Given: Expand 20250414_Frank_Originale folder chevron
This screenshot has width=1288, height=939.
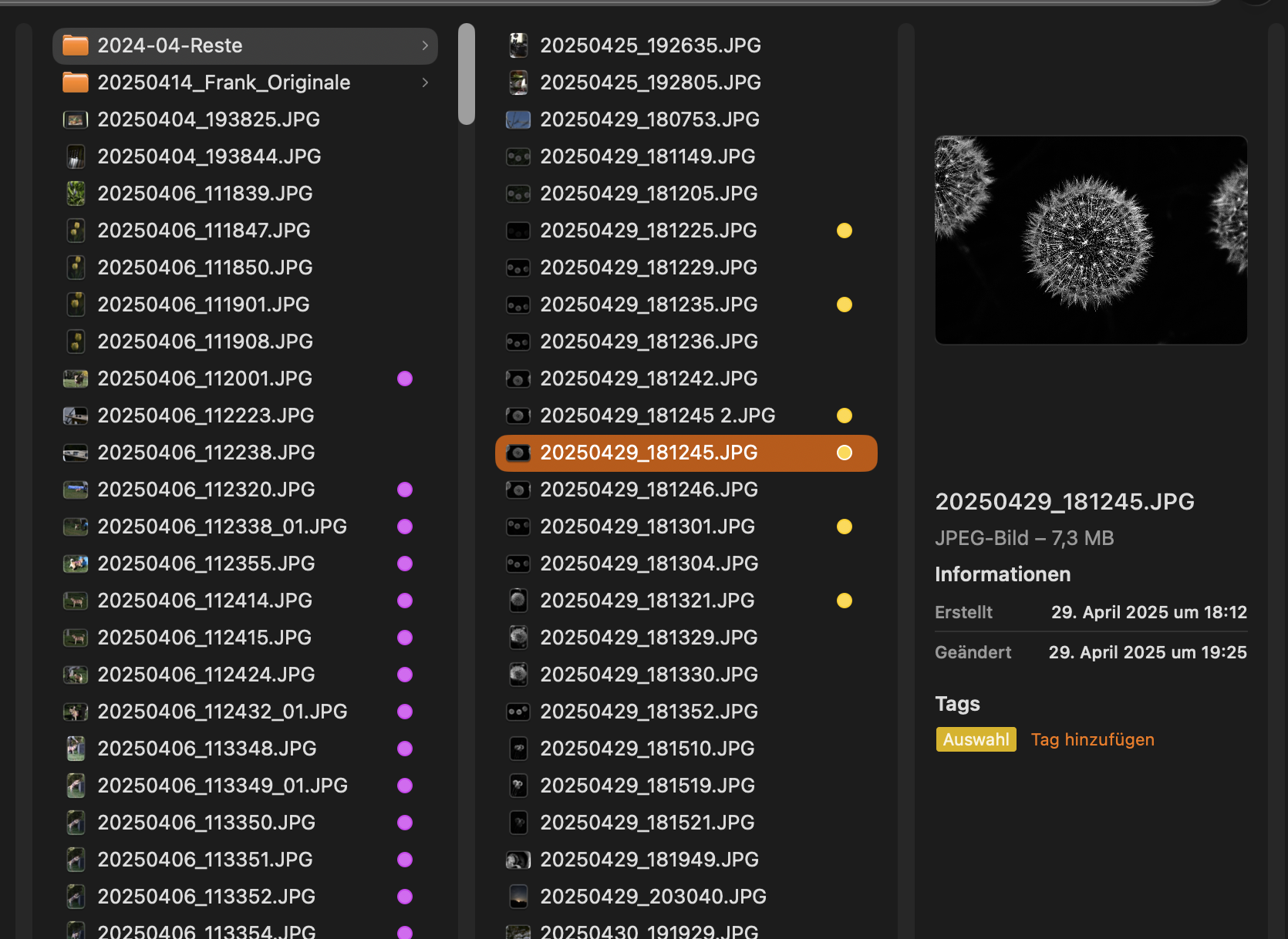Looking at the screenshot, I should 425,82.
